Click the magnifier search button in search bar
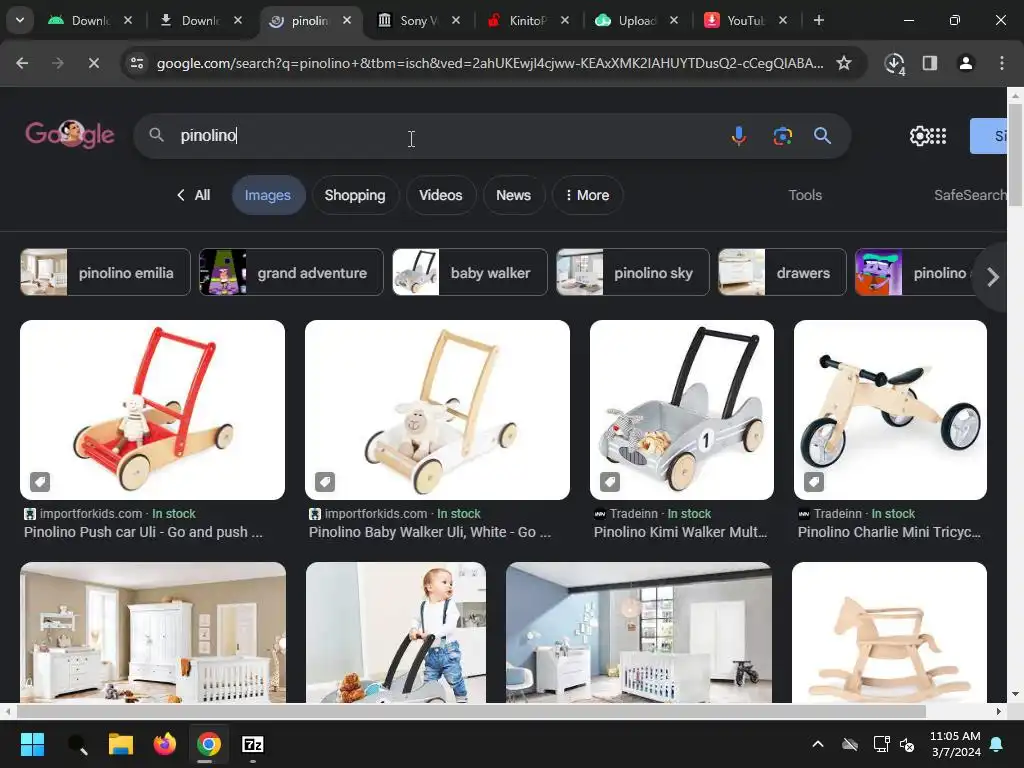 coord(822,136)
